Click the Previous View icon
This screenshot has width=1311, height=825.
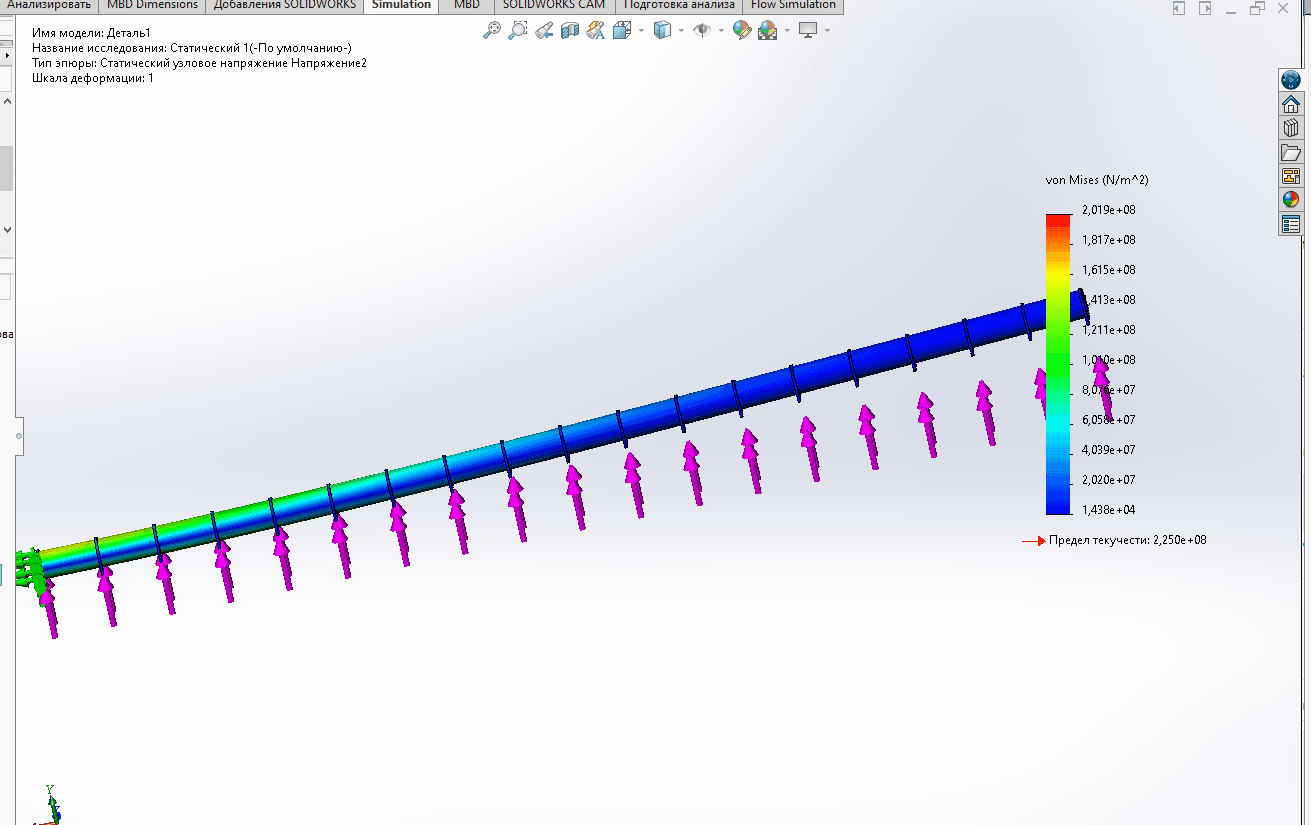coord(544,30)
